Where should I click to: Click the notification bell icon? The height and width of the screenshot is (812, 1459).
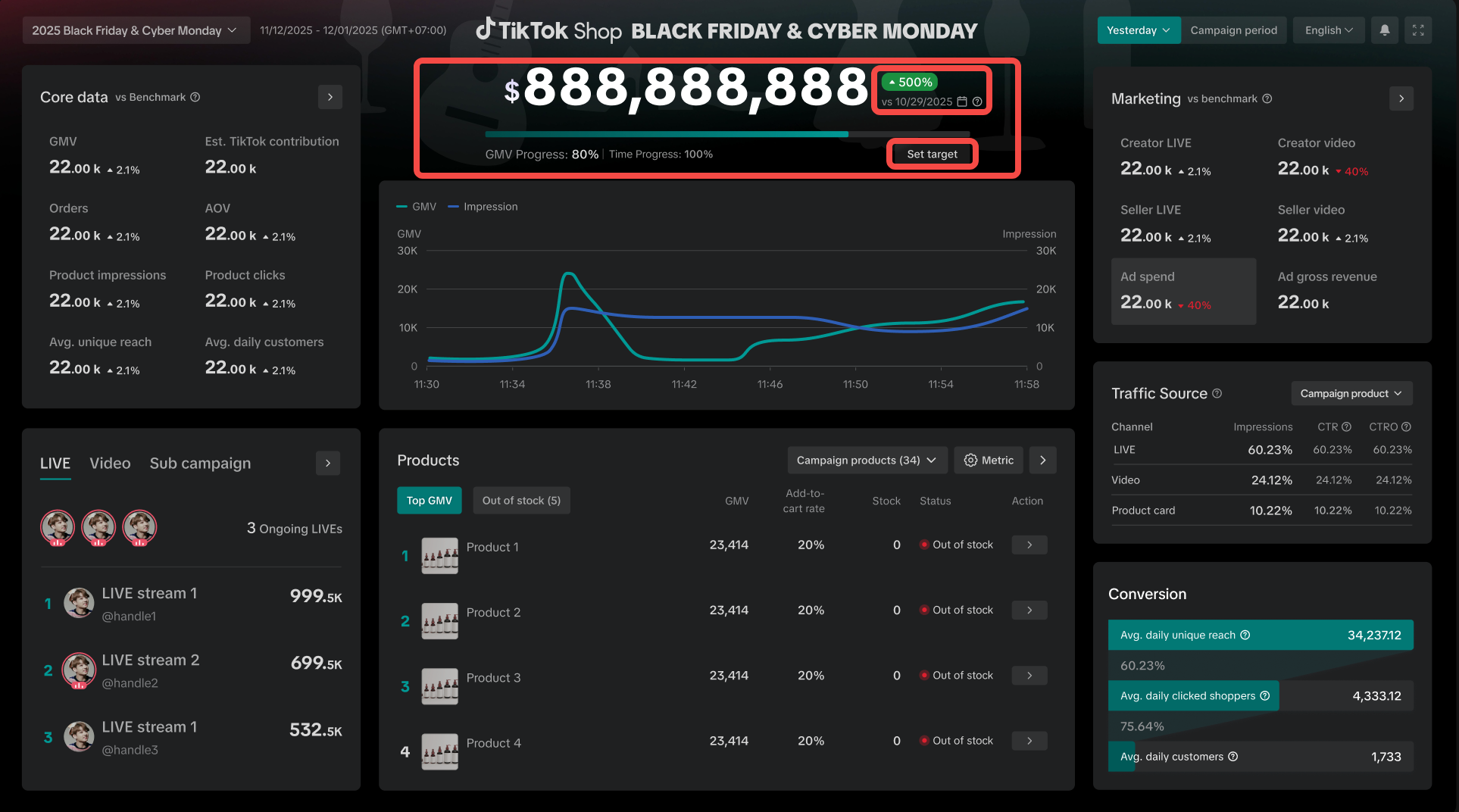(x=1384, y=30)
